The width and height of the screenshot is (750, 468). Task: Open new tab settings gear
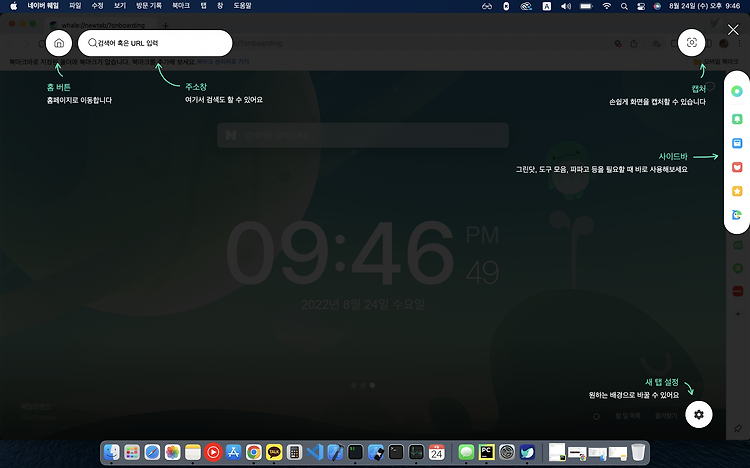pyautogui.click(x=699, y=414)
